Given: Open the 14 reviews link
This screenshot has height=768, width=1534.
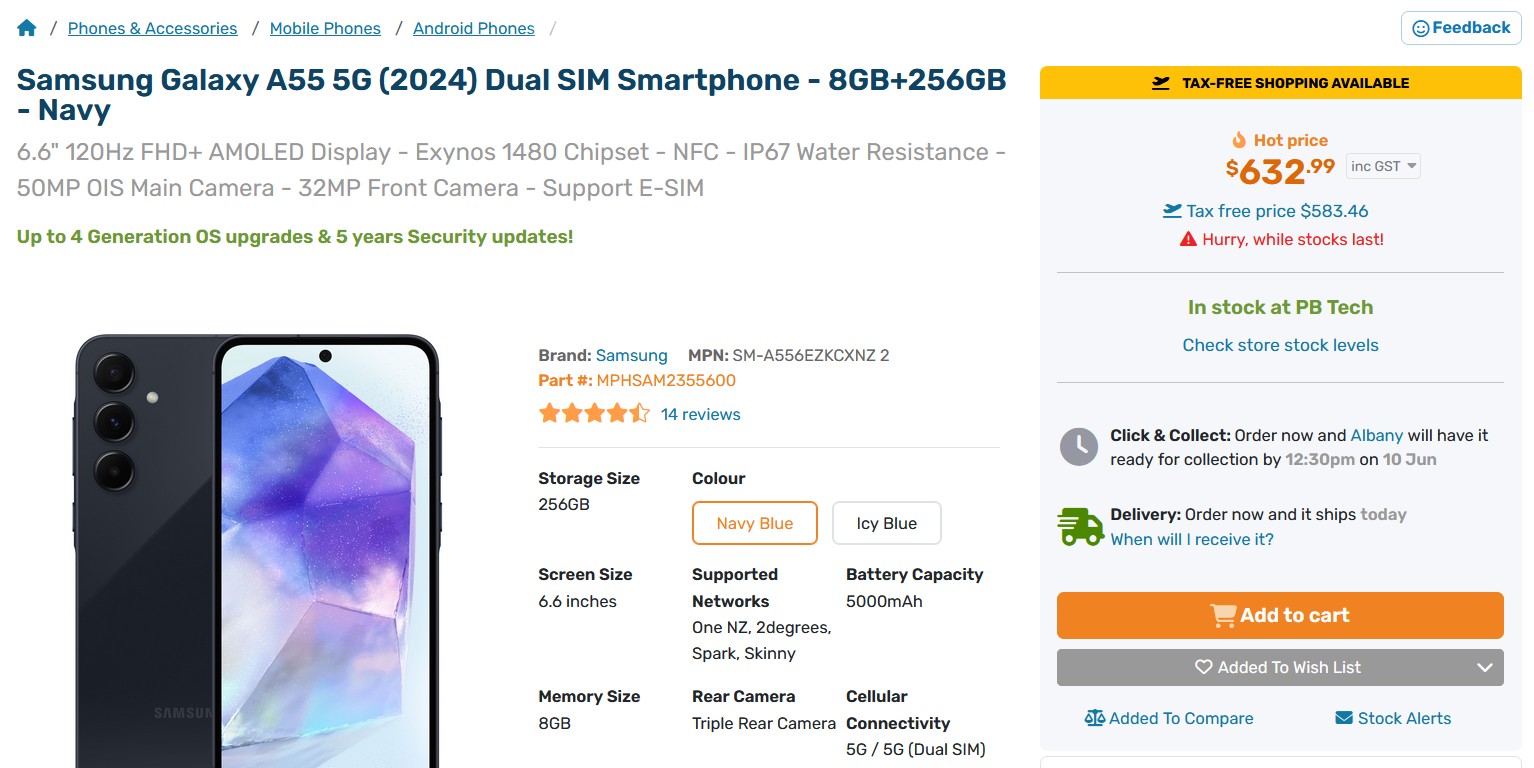Looking at the screenshot, I should click(701, 414).
